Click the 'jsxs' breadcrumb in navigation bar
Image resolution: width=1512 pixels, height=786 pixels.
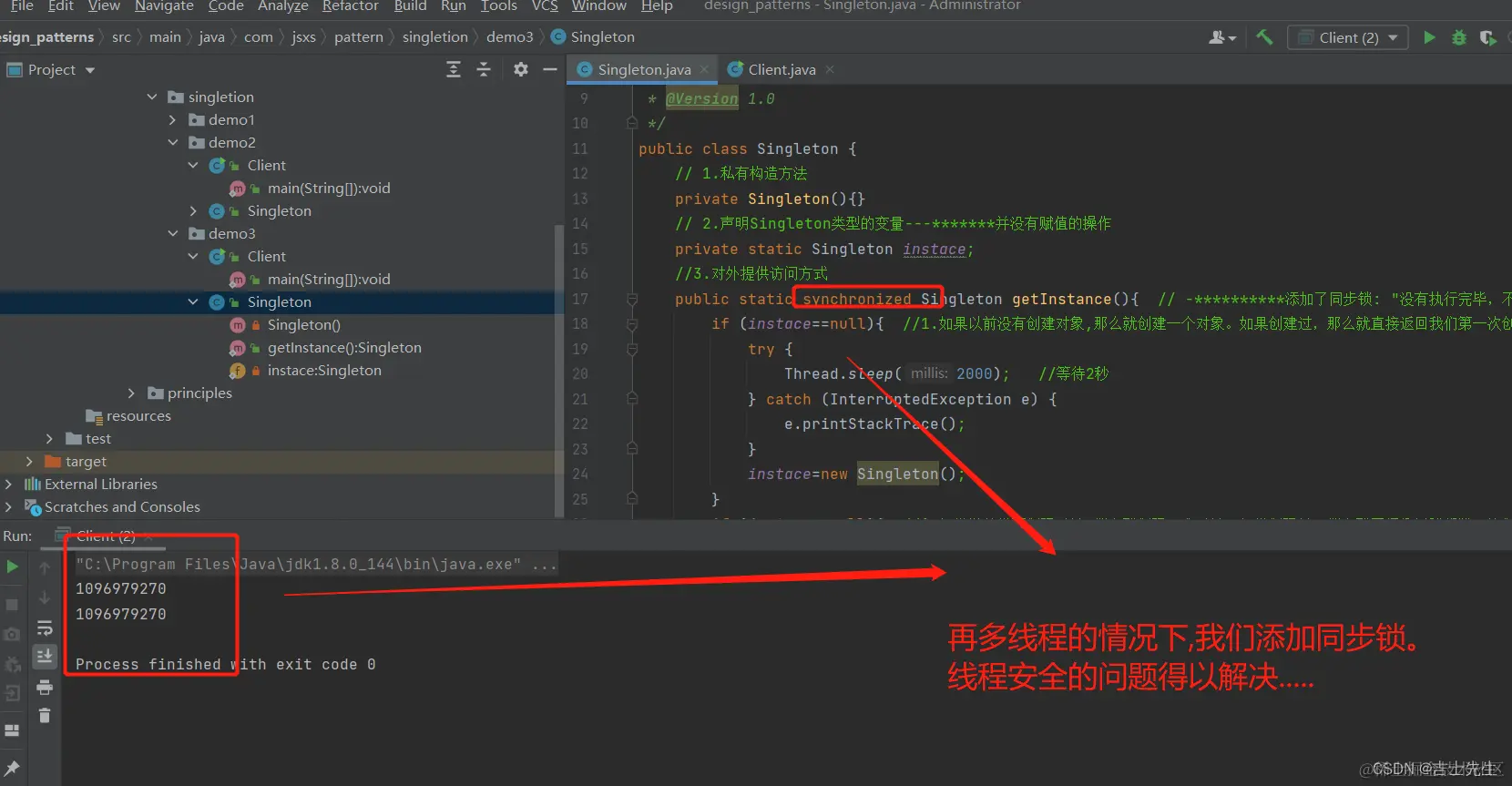[x=303, y=37]
